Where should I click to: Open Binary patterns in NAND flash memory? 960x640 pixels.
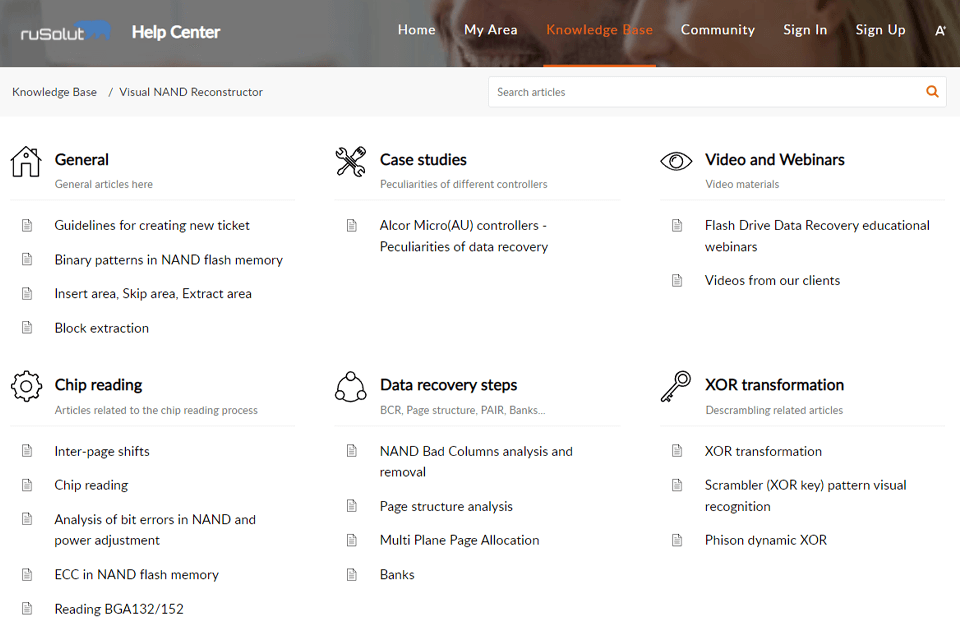[x=168, y=260]
